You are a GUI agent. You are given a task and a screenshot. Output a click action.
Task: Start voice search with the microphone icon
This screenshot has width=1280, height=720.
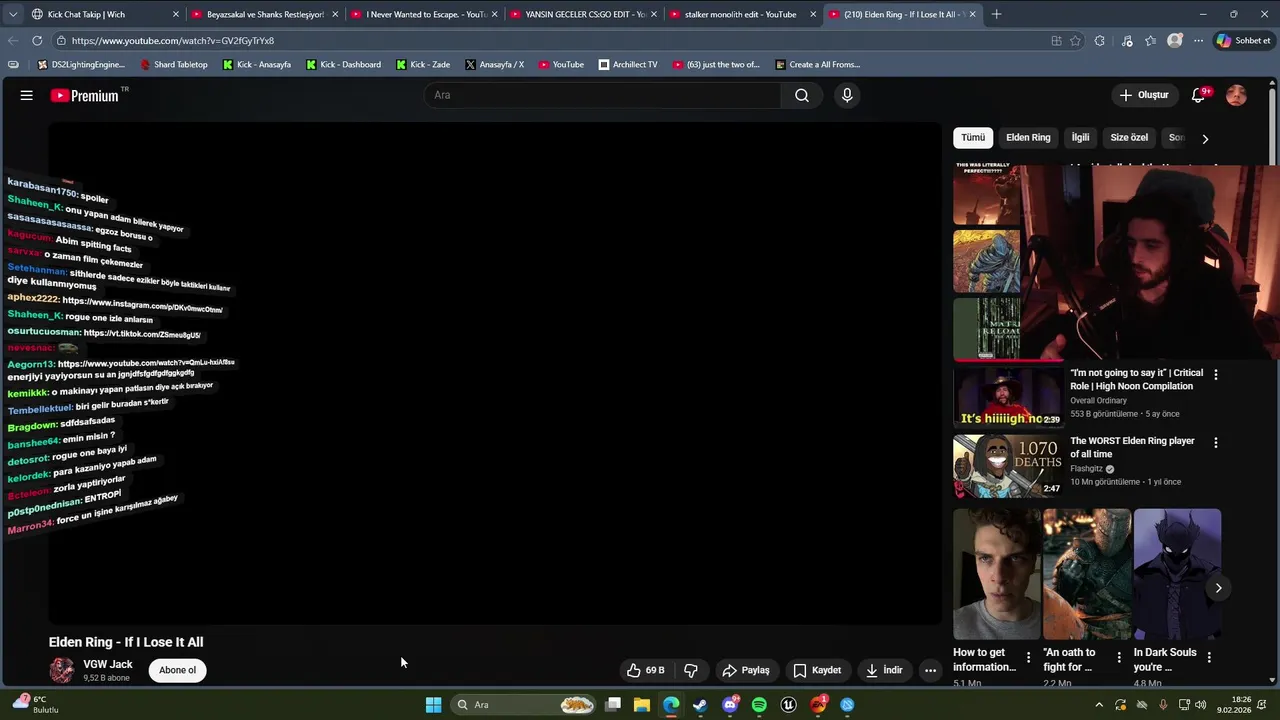pos(847,95)
